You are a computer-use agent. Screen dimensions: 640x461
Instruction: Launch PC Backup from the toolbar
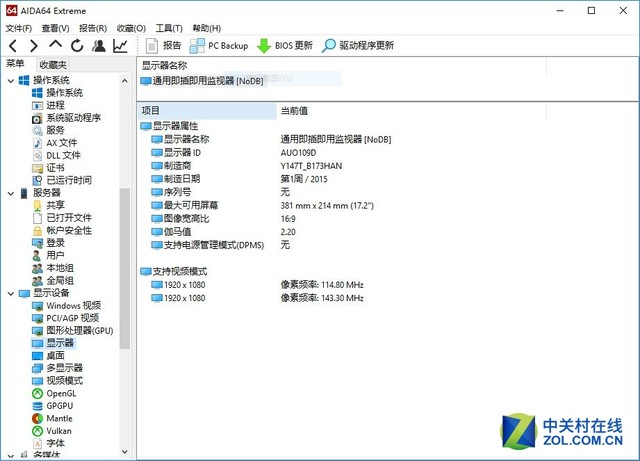[x=219, y=46]
